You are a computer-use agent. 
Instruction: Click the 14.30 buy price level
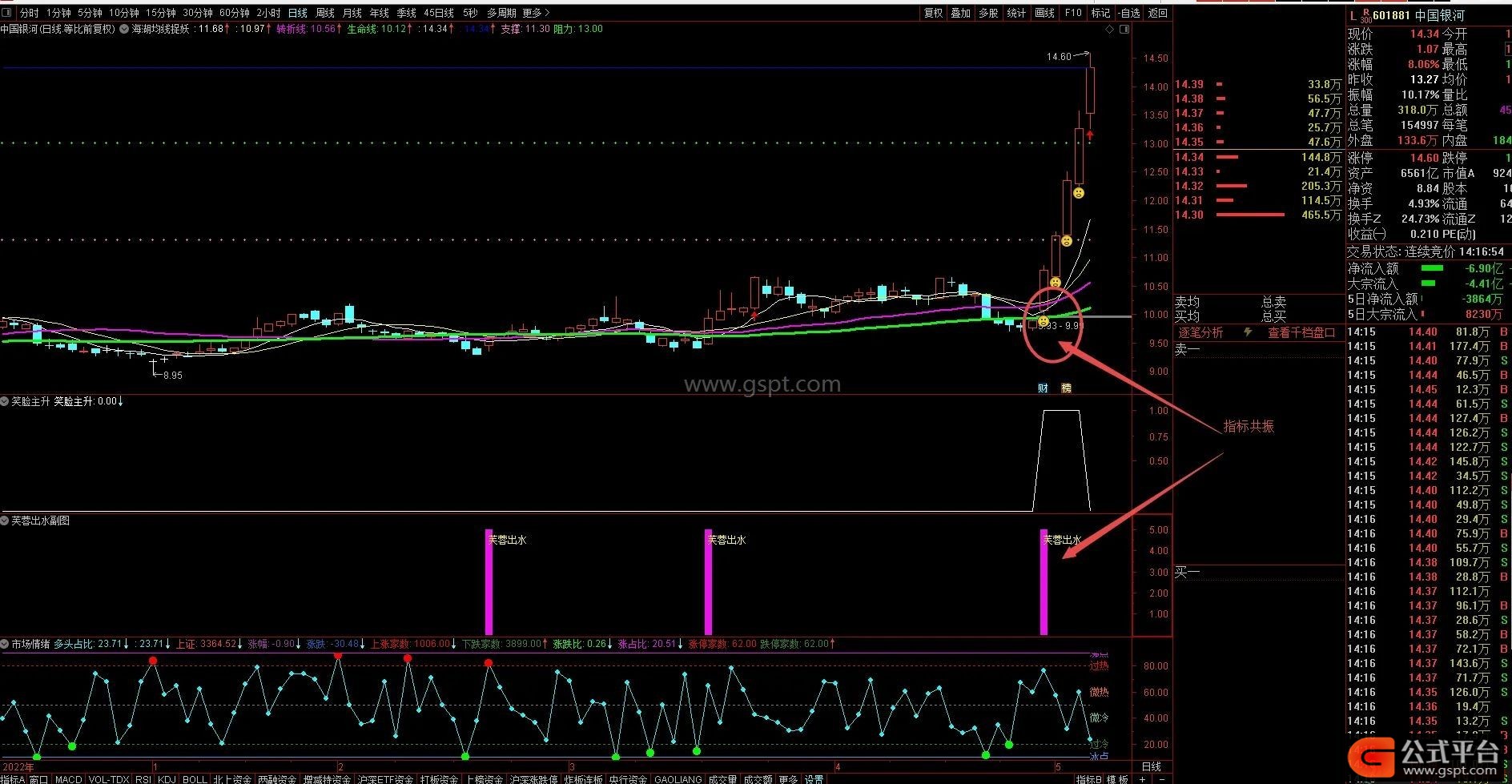pyautogui.click(x=1189, y=215)
